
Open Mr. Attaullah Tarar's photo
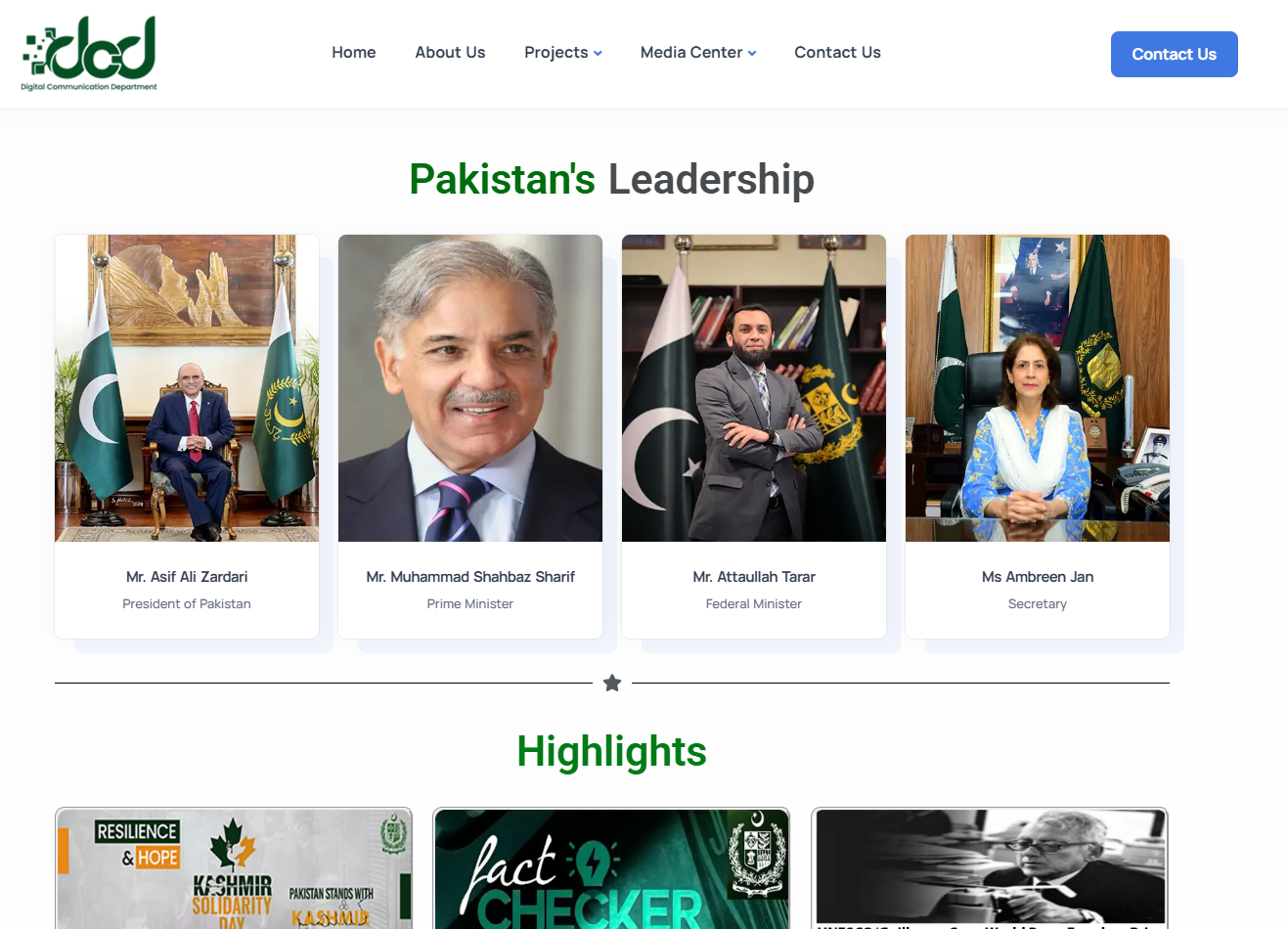[754, 388]
